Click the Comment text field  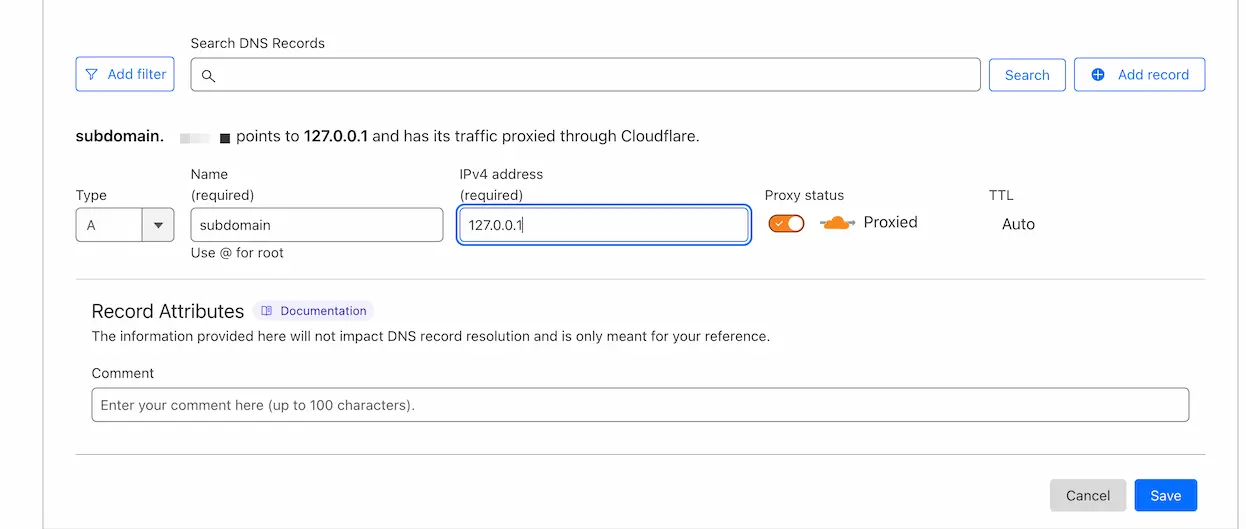(640, 405)
